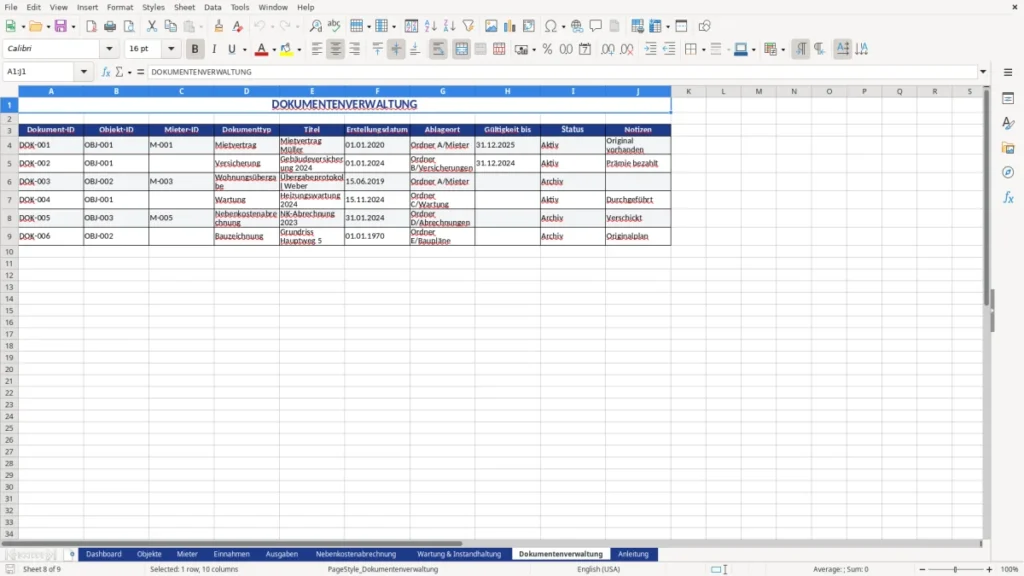This screenshot has height=576, width=1024.
Task: Toggle Italic formatting
Action: tap(214, 49)
